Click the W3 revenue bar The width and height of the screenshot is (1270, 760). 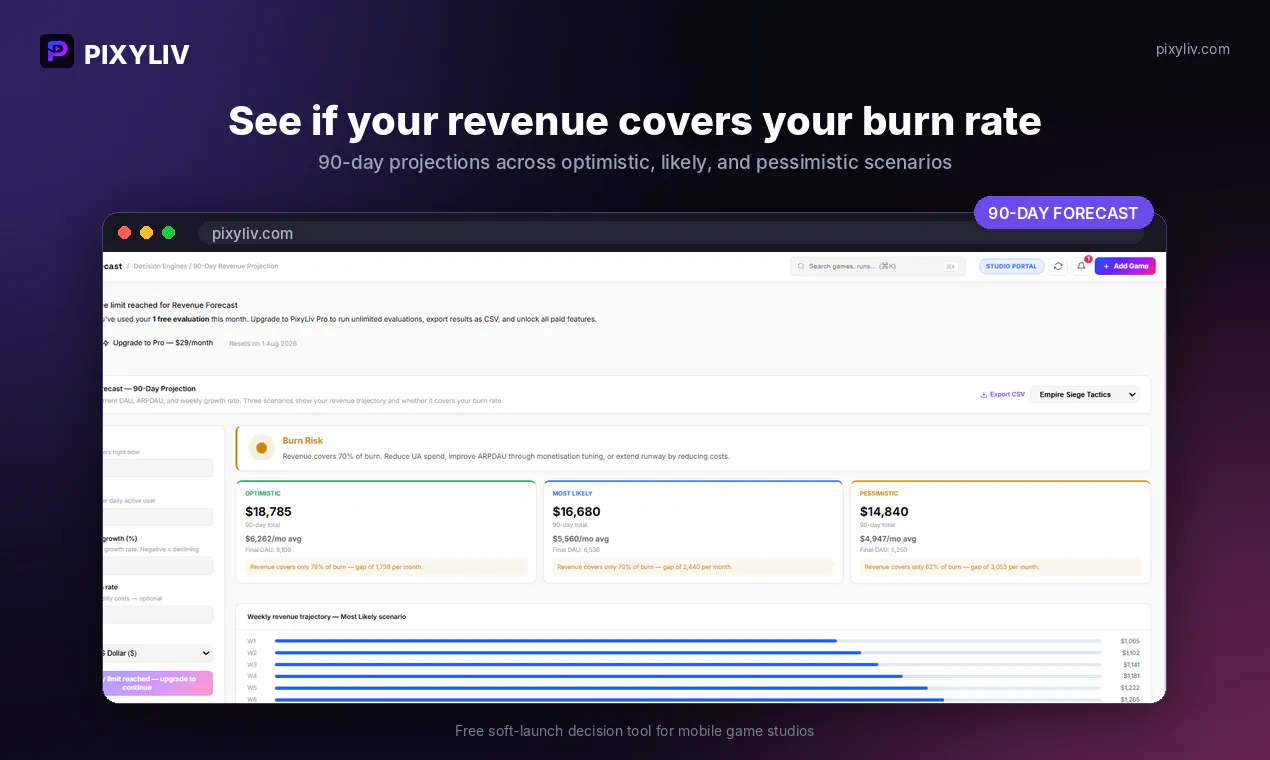576,664
